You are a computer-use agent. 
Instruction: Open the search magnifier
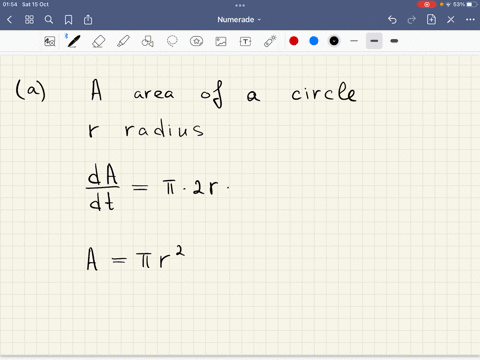pyautogui.click(x=49, y=20)
